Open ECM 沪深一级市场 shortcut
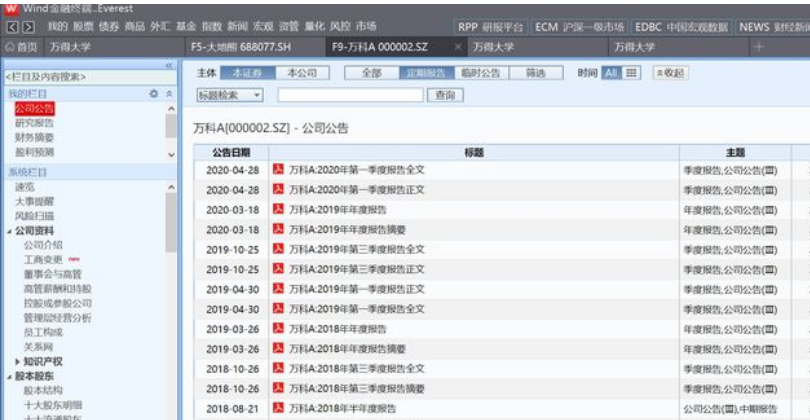Viewport: 810px width, 420px height. point(579,27)
